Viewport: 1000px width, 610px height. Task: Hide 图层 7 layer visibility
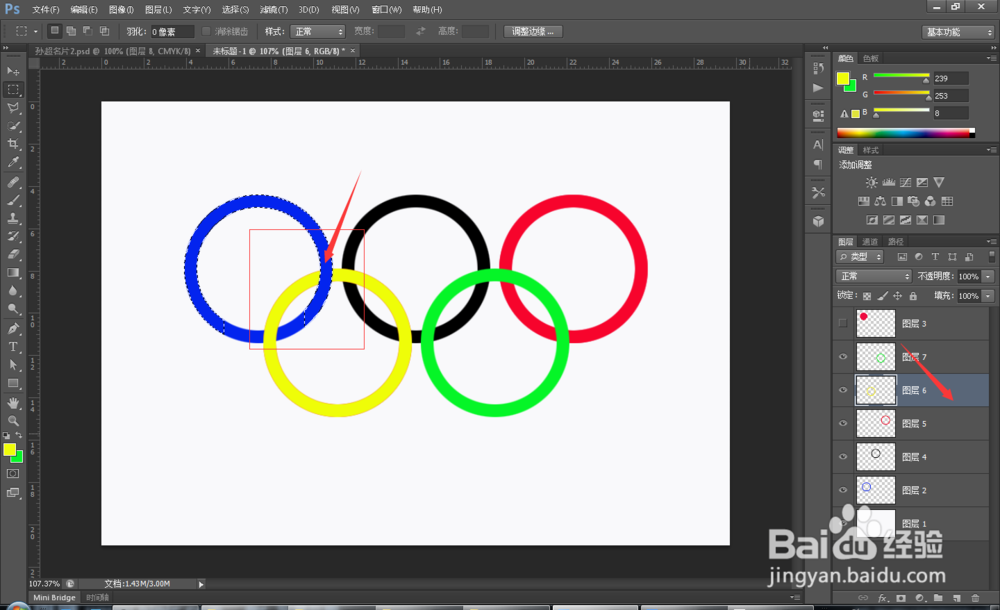pyautogui.click(x=843, y=357)
